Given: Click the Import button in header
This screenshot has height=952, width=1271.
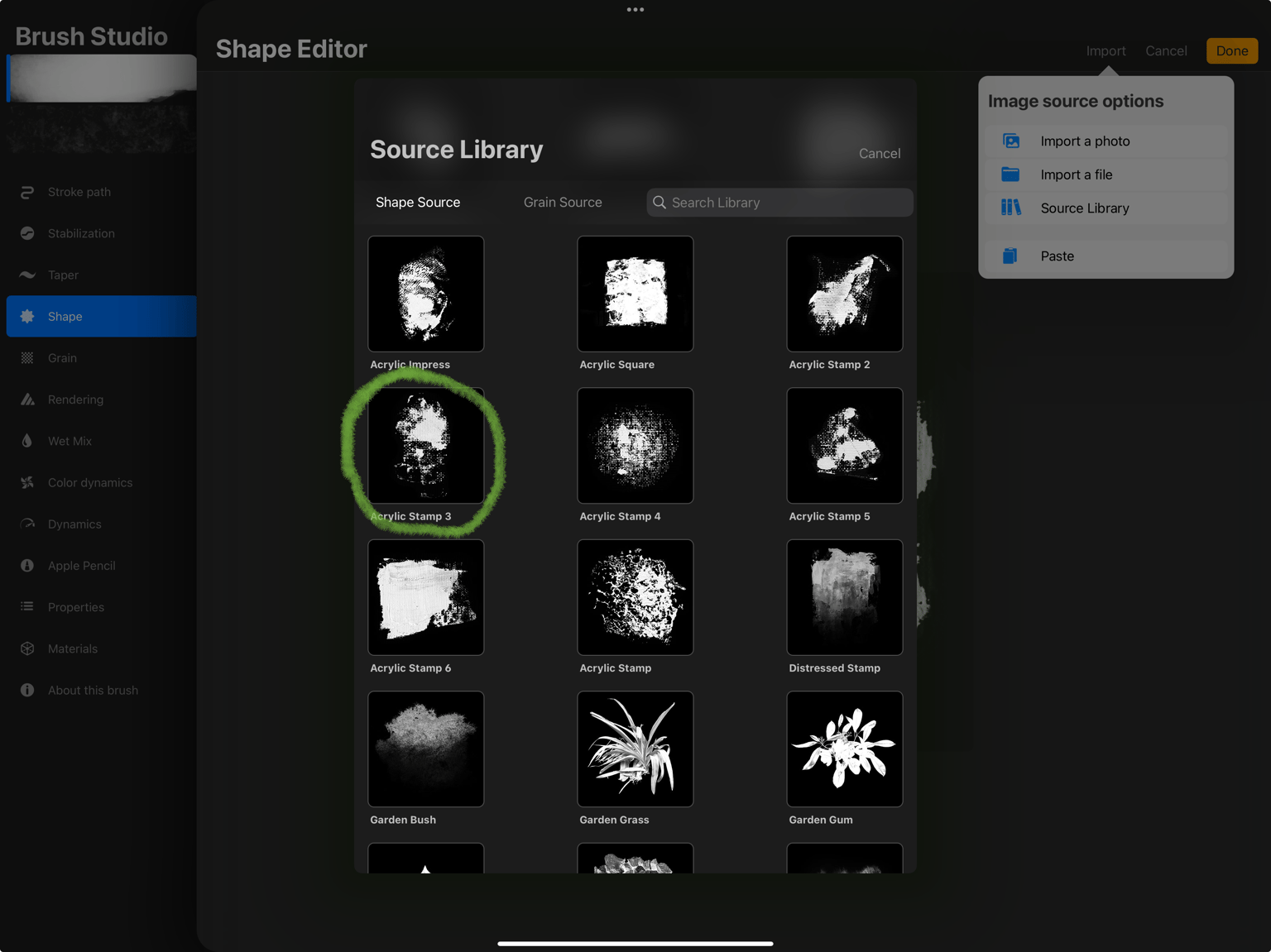Looking at the screenshot, I should point(1106,50).
